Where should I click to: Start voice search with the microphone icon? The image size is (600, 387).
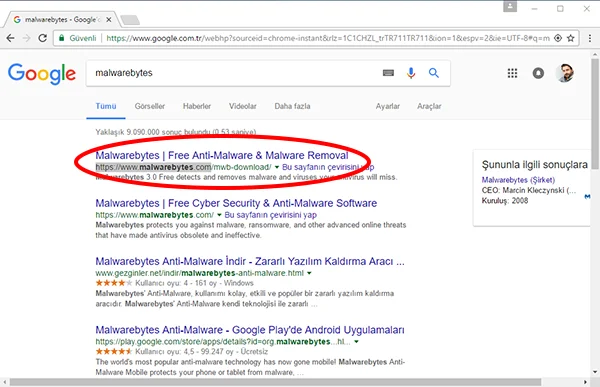[411, 73]
